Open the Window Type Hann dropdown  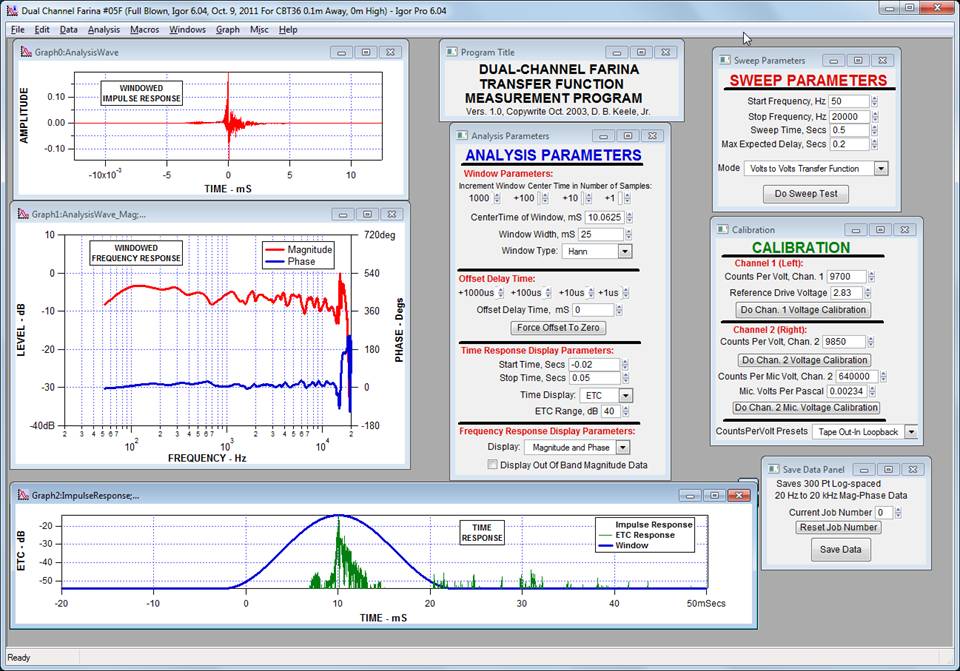pos(624,251)
